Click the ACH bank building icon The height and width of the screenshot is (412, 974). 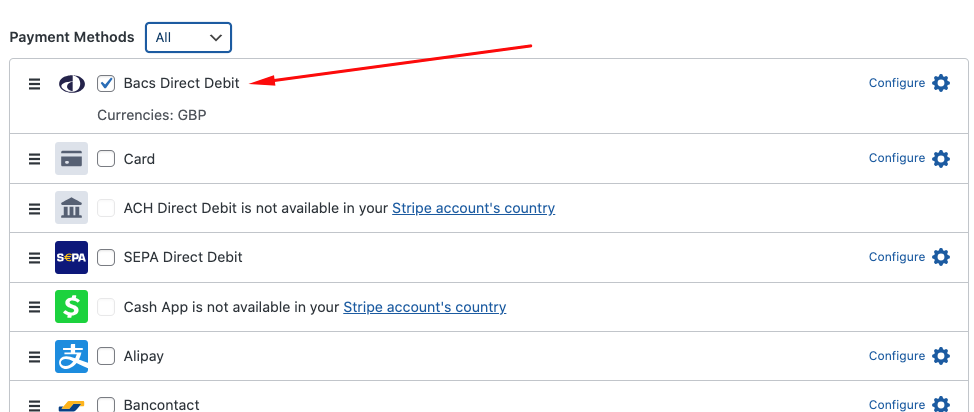(71, 209)
